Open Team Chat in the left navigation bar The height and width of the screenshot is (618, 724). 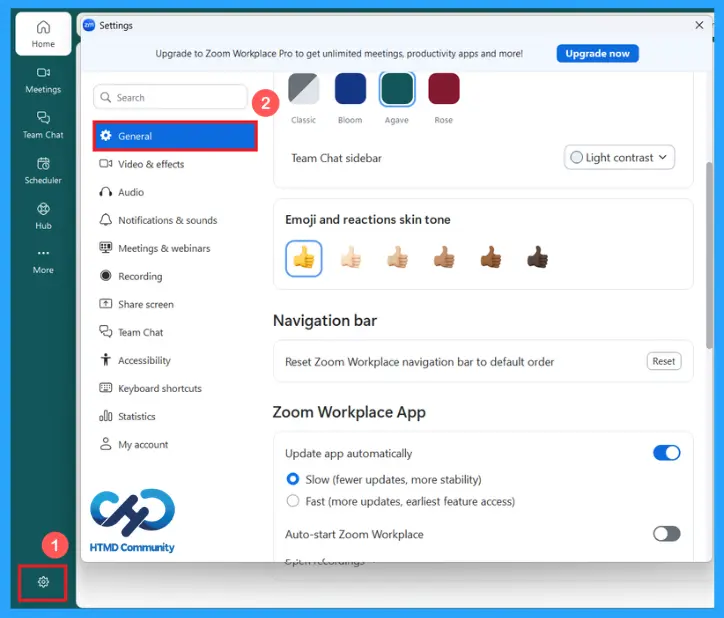pyautogui.click(x=43, y=125)
